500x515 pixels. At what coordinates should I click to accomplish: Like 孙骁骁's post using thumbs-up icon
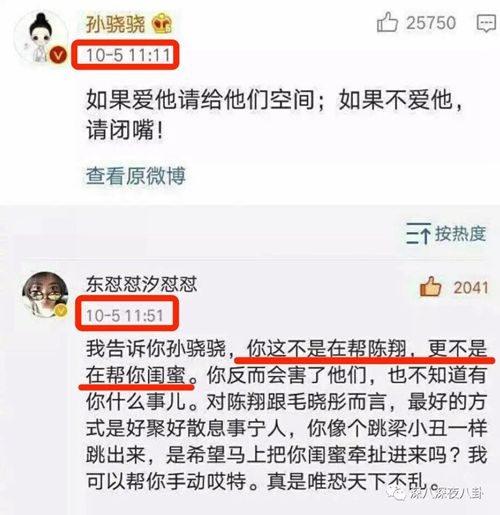point(387,22)
